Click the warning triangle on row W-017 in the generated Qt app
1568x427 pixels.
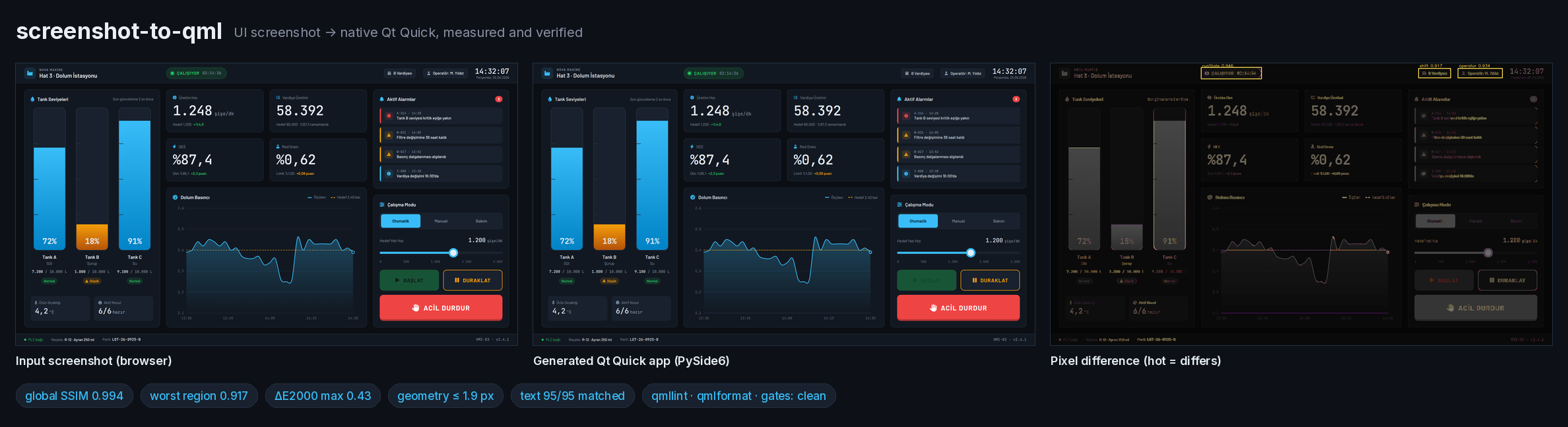[906, 154]
